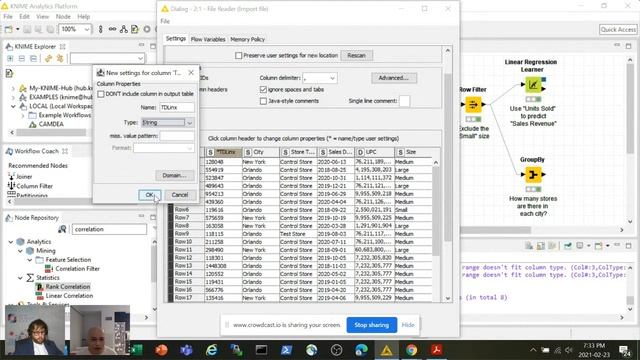Open the Node menu
This screenshot has width=640, height=360.
tap(63, 17)
